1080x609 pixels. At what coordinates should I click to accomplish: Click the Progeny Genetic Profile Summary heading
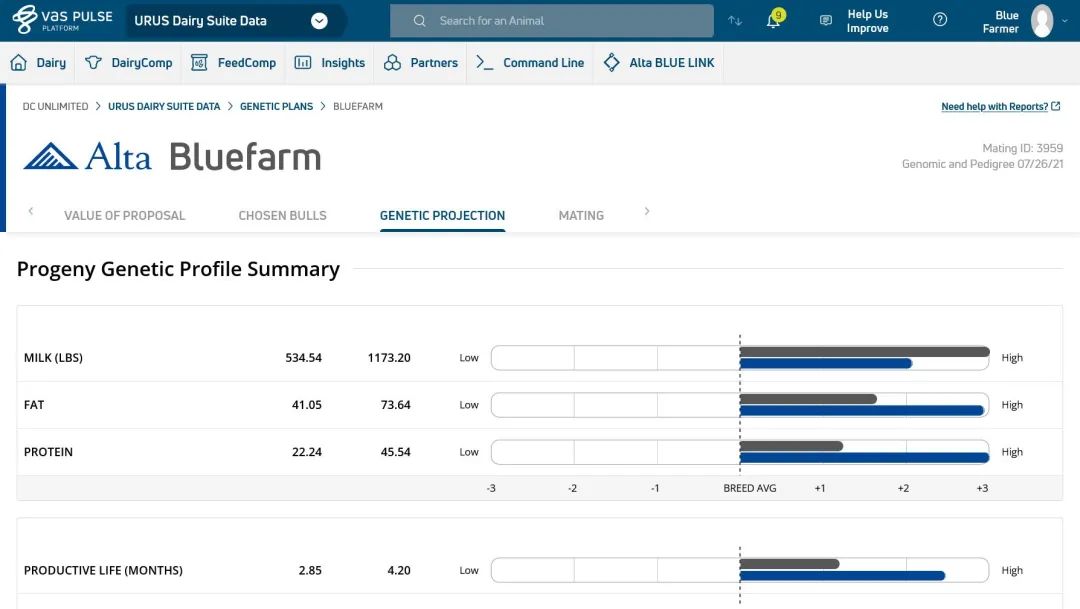[x=178, y=269]
